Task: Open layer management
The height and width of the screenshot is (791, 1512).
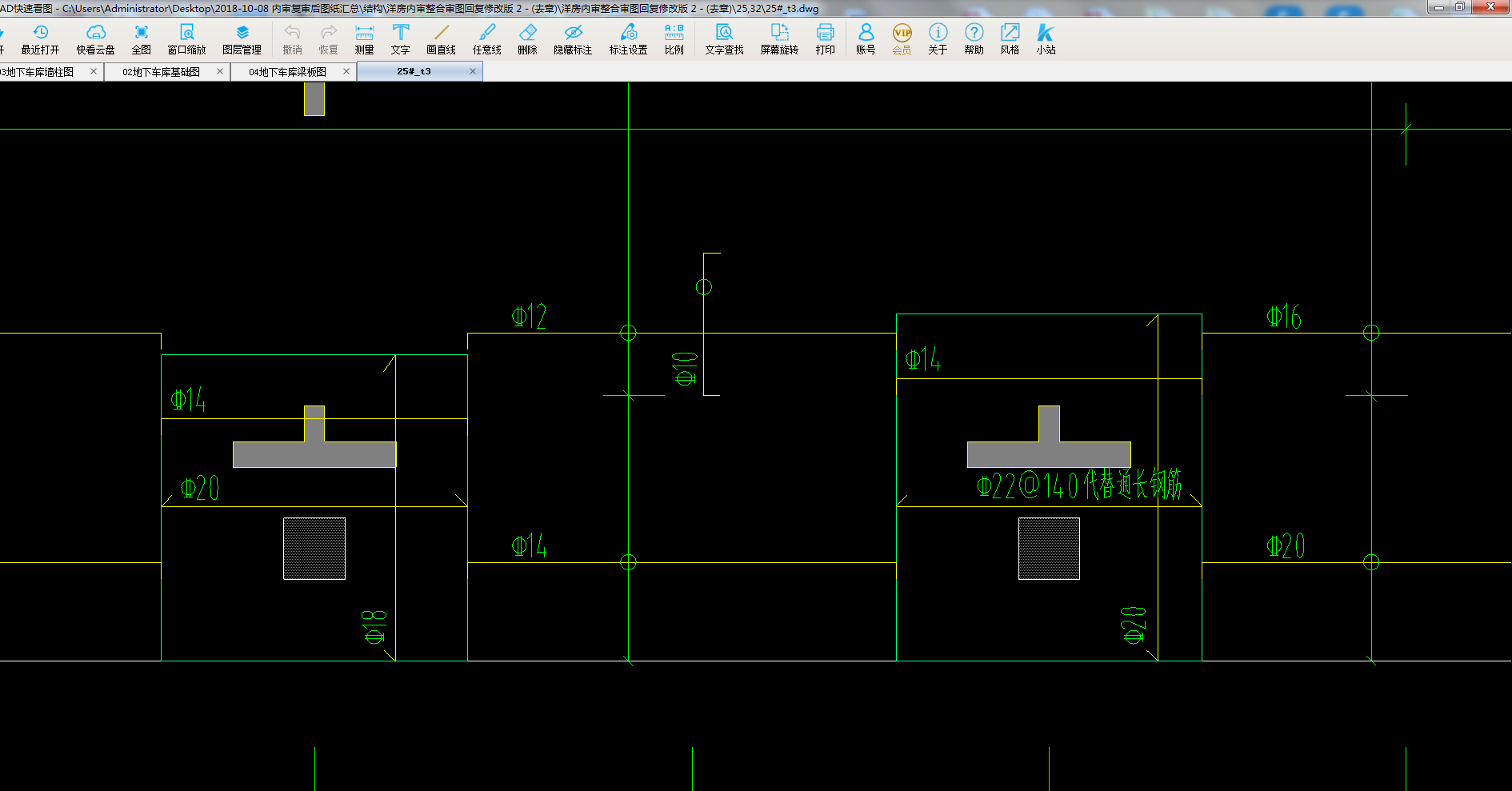Action: (242, 39)
